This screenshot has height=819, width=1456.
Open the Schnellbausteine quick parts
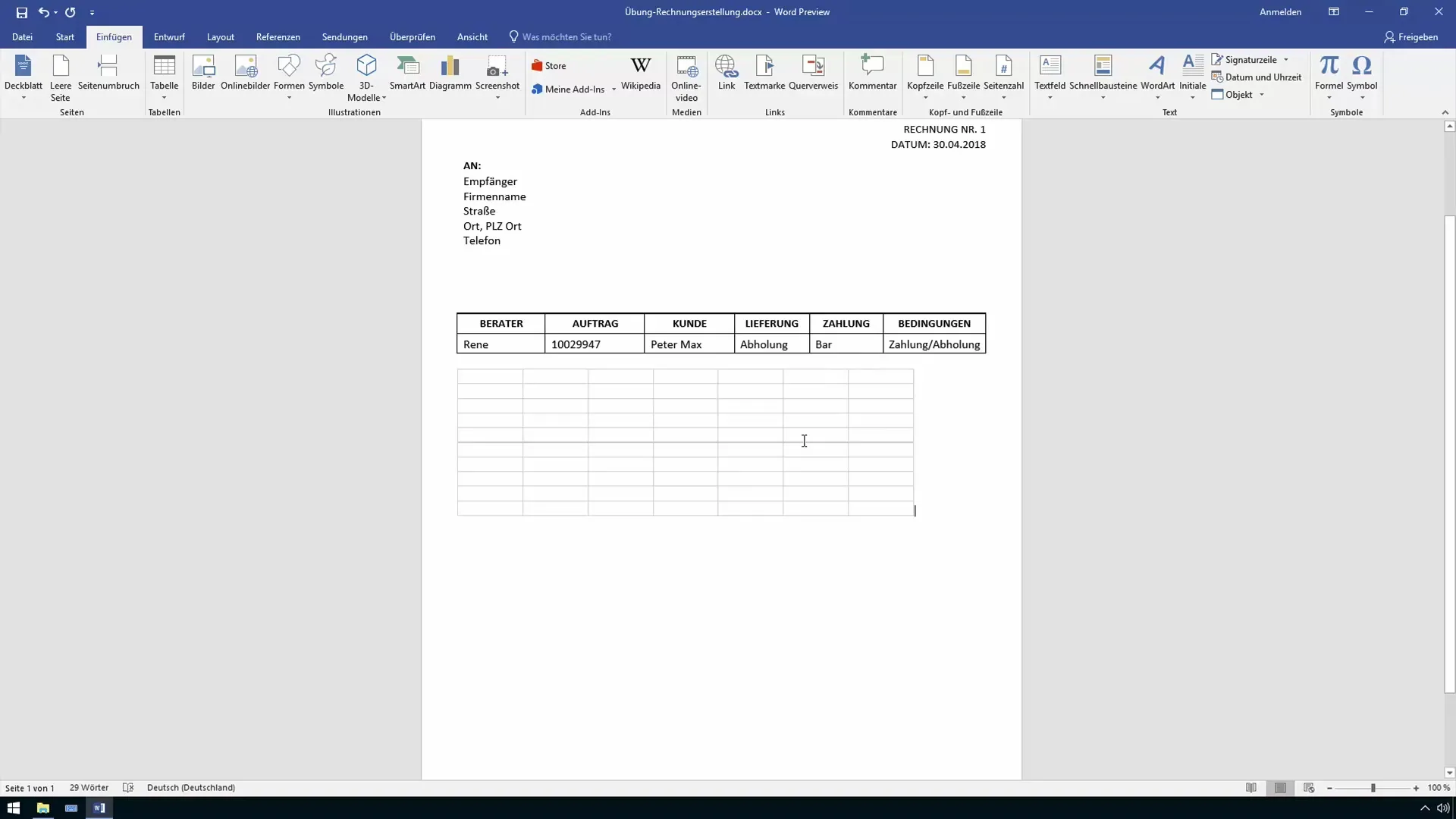(1103, 77)
